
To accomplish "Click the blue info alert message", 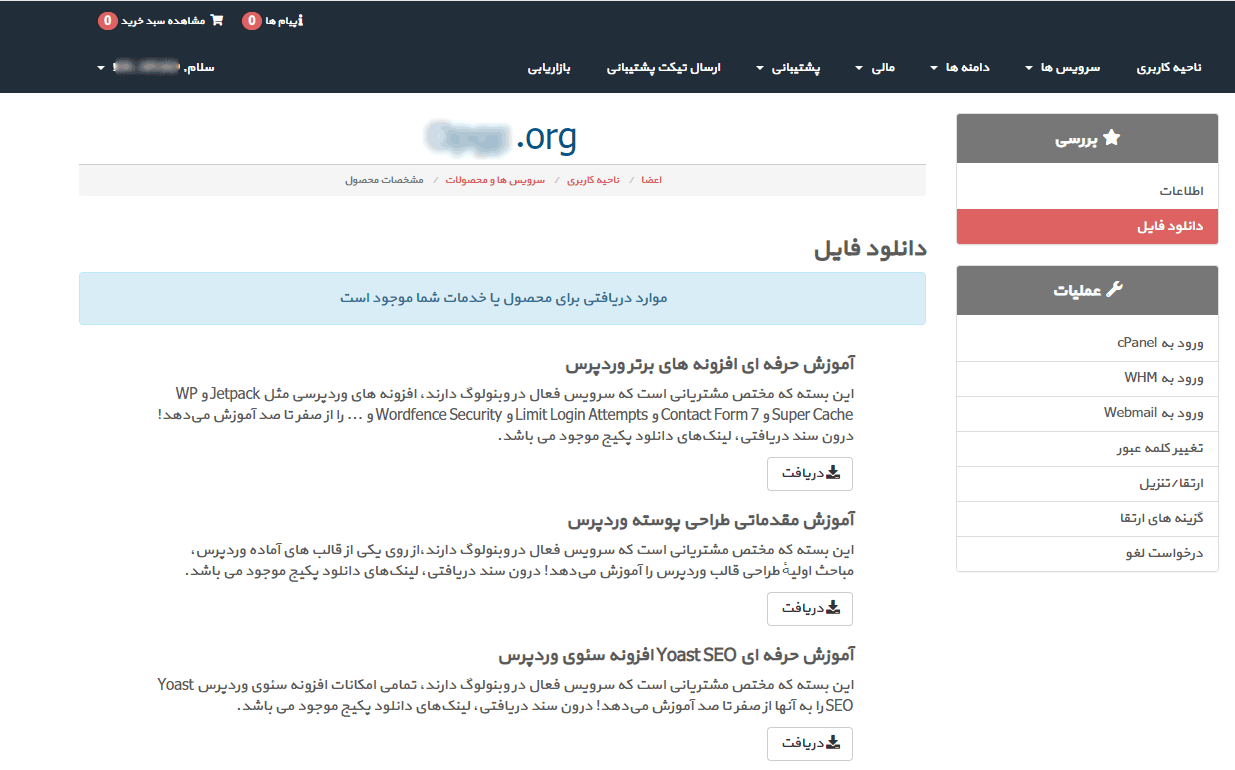I will point(502,298).
